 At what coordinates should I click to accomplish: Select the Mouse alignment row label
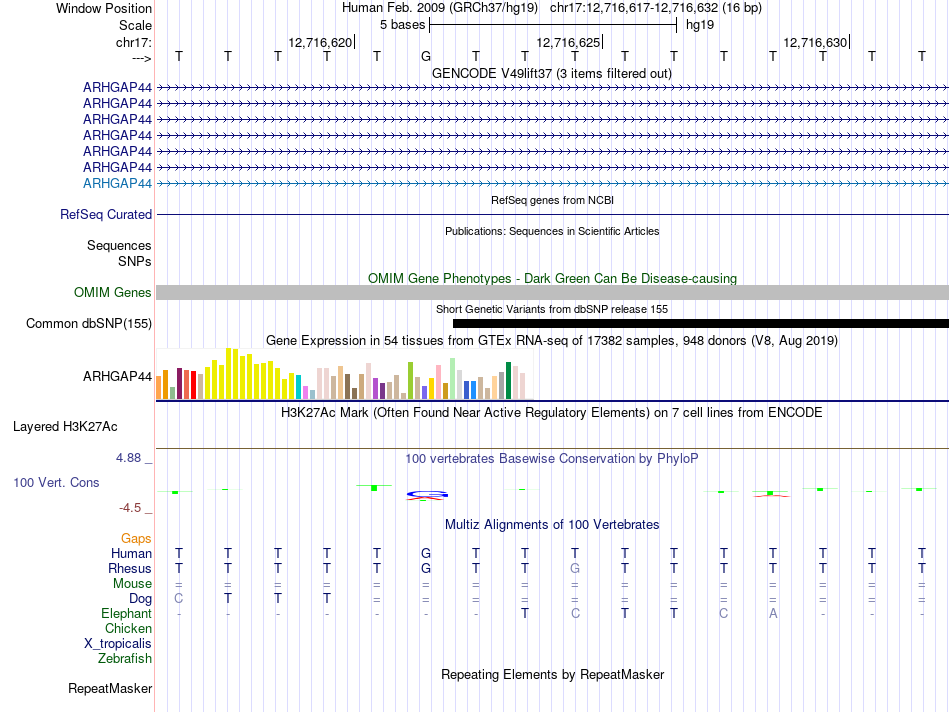point(132,584)
